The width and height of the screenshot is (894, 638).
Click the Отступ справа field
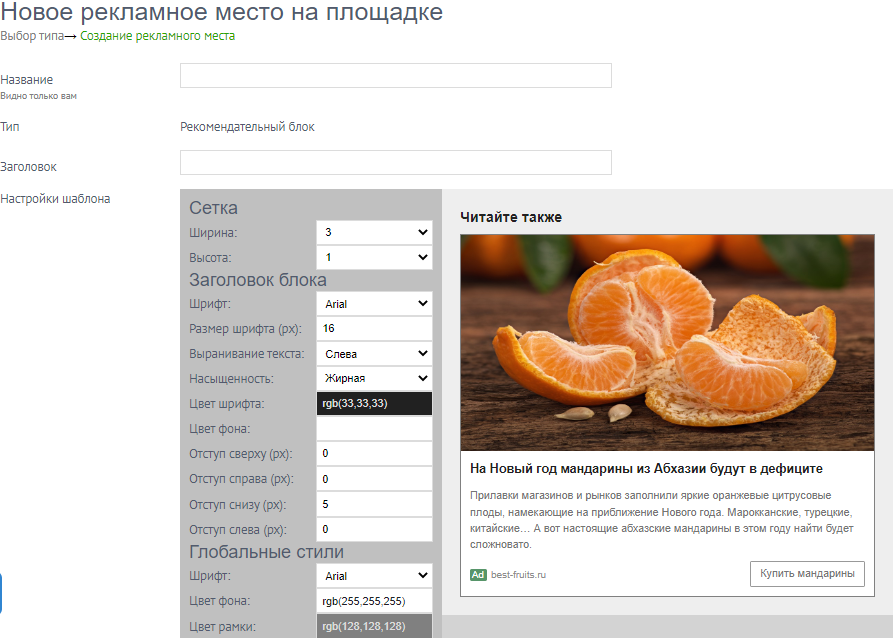[x=374, y=479]
